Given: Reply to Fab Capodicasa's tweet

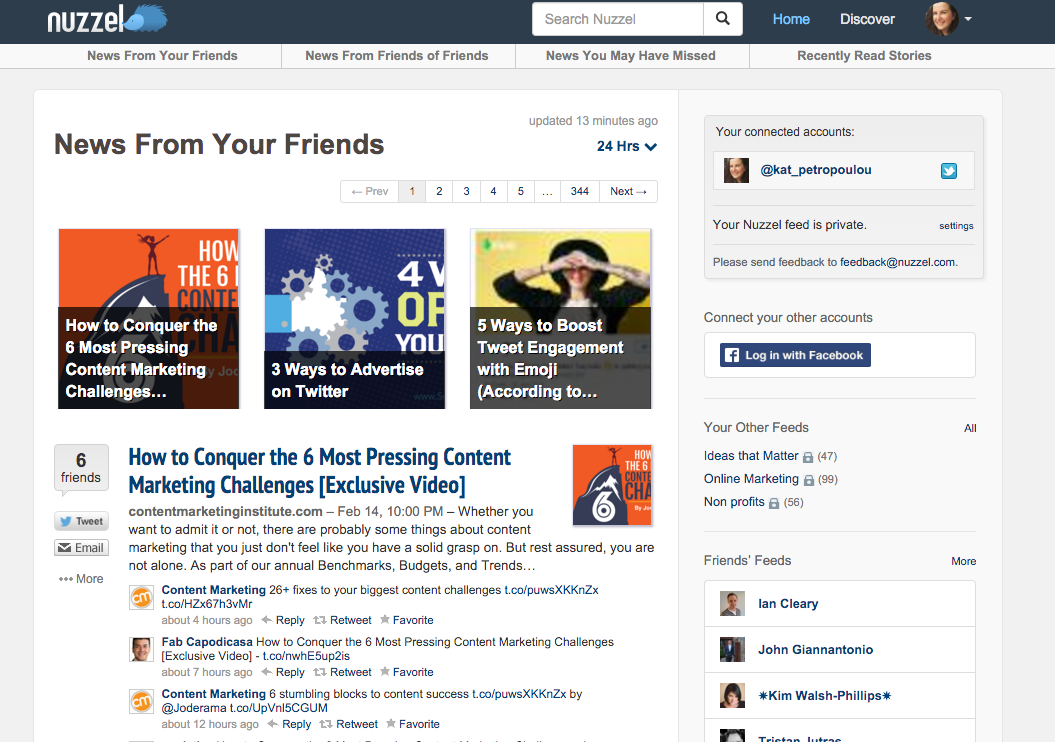Looking at the screenshot, I should (x=283, y=672).
